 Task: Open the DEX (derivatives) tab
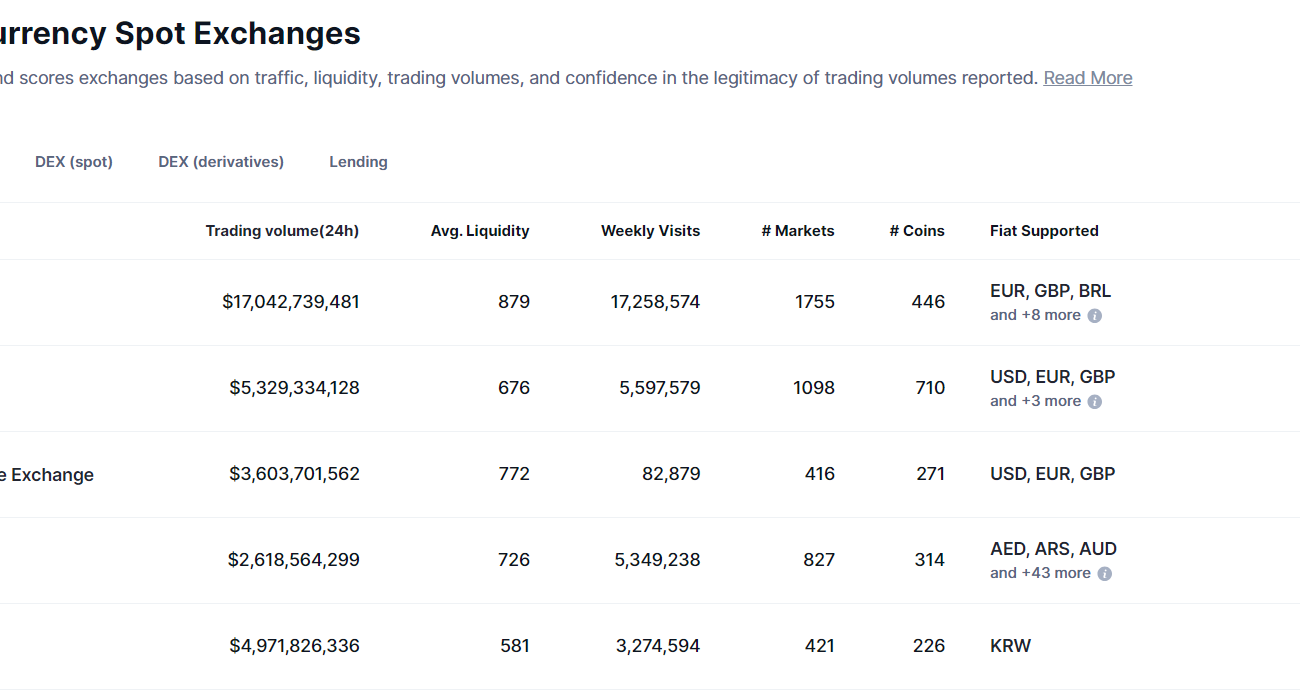coord(221,162)
